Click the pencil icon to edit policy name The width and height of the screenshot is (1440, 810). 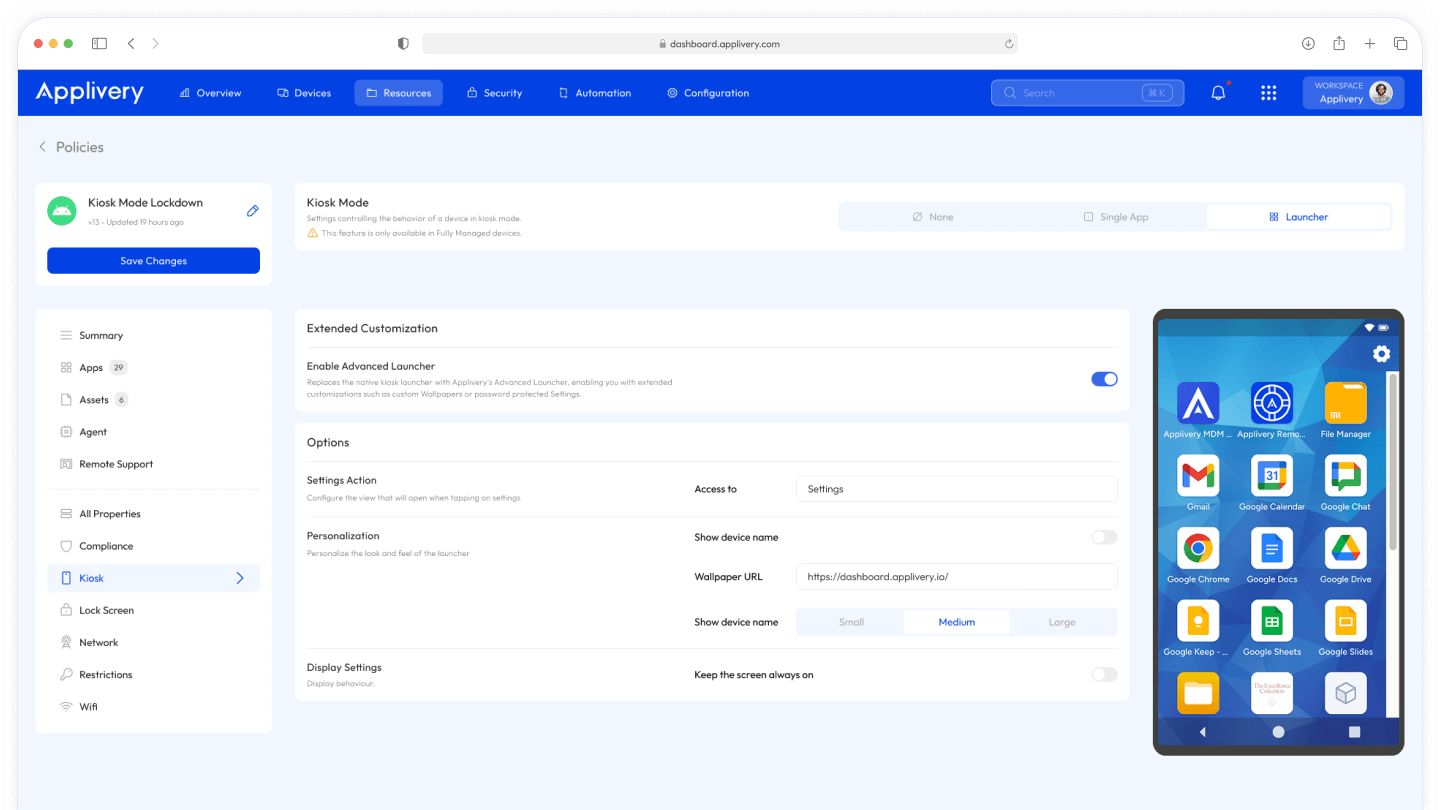pyautogui.click(x=253, y=211)
